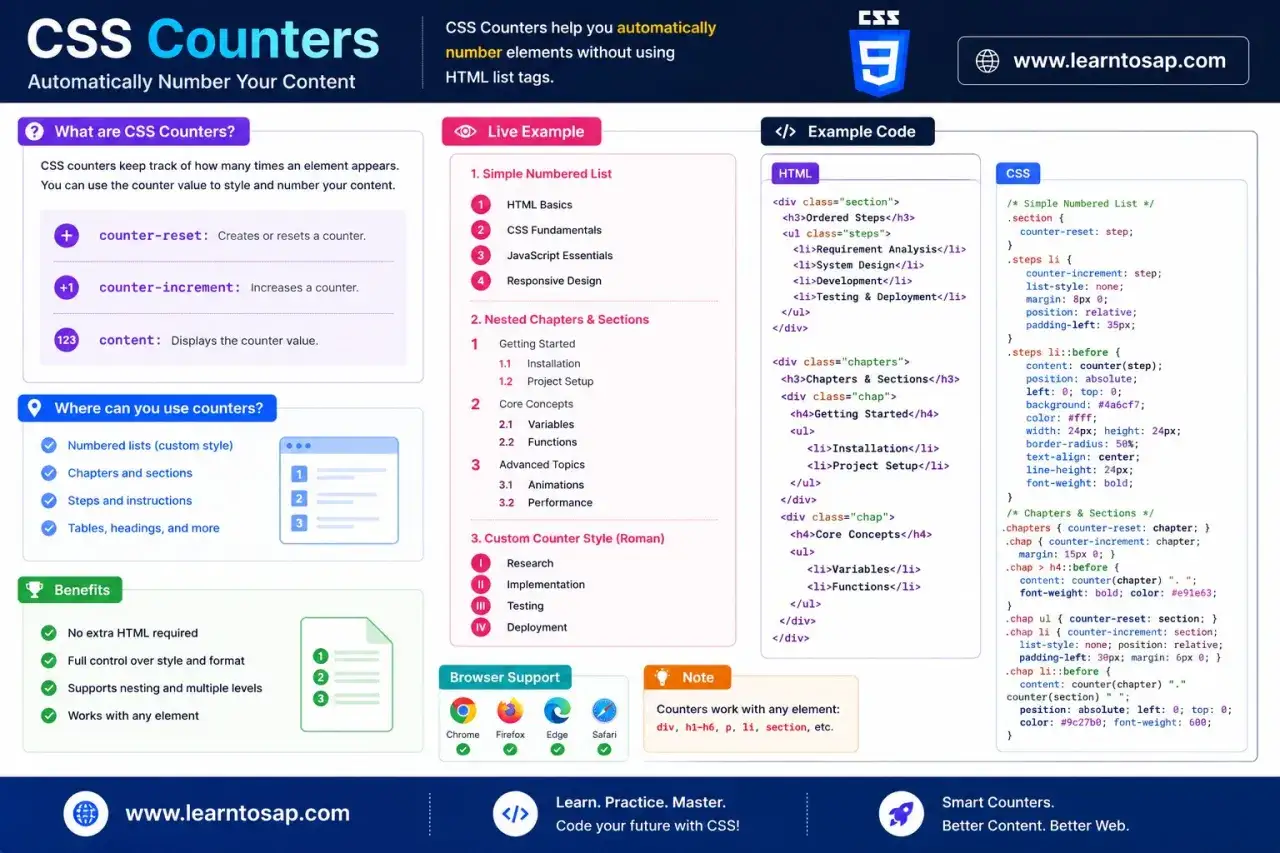The height and width of the screenshot is (853, 1280).
Task: Select the CSS code tab
Action: pyautogui.click(x=1018, y=173)
